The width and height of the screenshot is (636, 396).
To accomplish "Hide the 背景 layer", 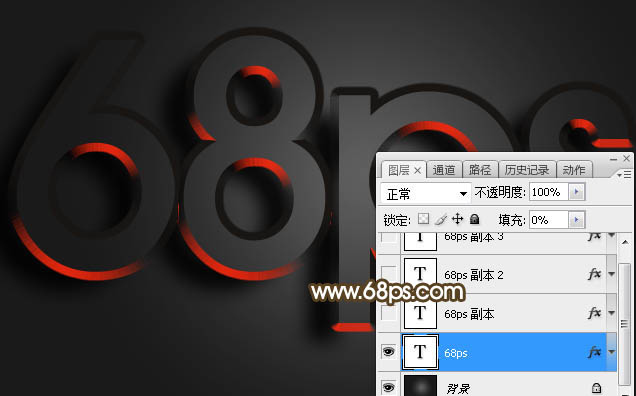I will pyautogui.click(x=388, y=387).
